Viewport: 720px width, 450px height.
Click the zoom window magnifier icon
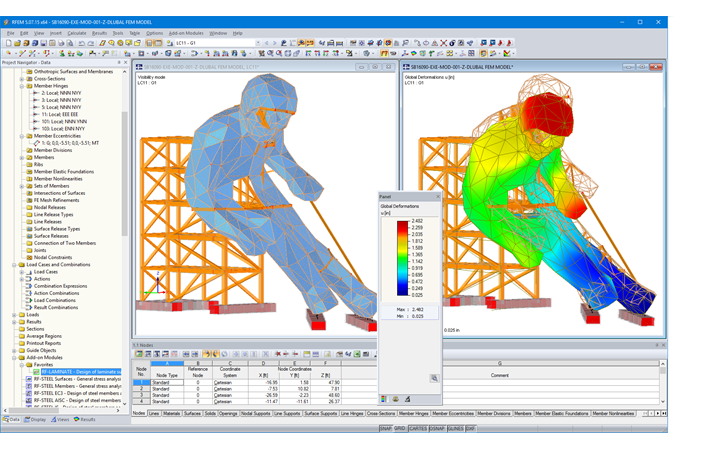pyautogui.click(x=270, y=53)
